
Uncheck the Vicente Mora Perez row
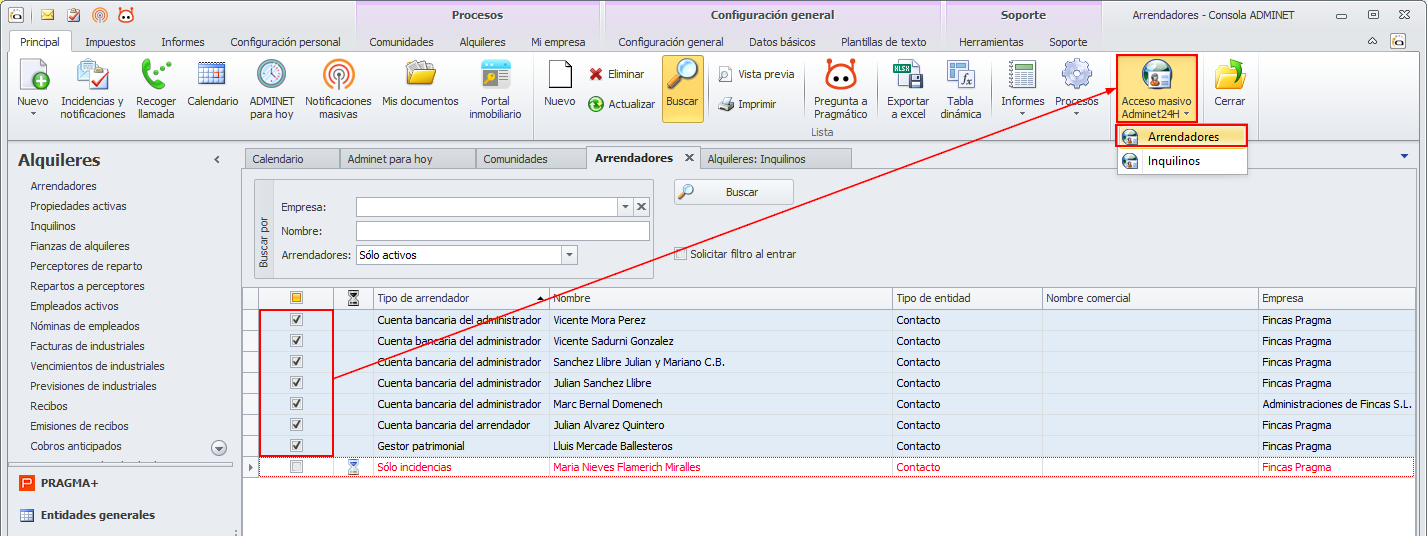[296, 320]
